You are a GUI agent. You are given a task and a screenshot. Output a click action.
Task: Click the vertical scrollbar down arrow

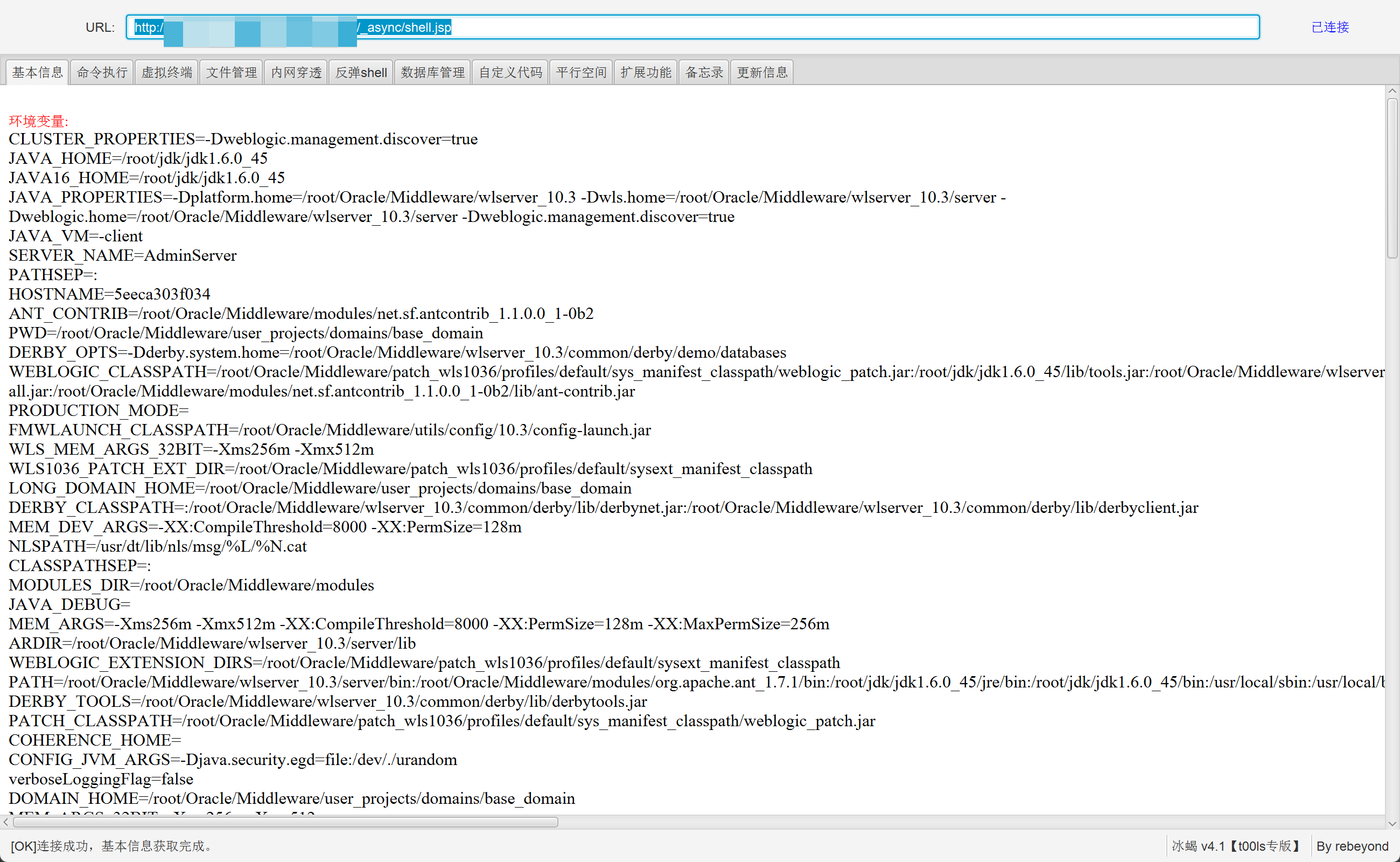point(1392,823)
